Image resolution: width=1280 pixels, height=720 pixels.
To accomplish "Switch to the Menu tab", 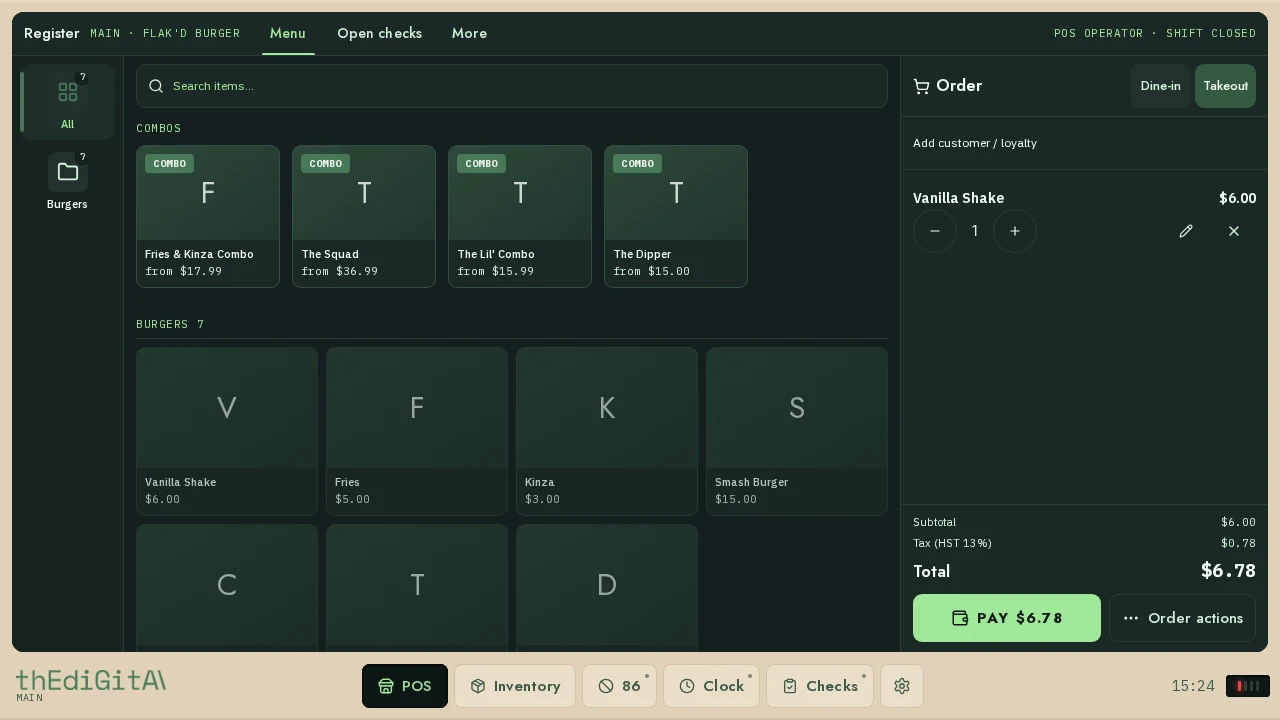I will click(288, 33).
